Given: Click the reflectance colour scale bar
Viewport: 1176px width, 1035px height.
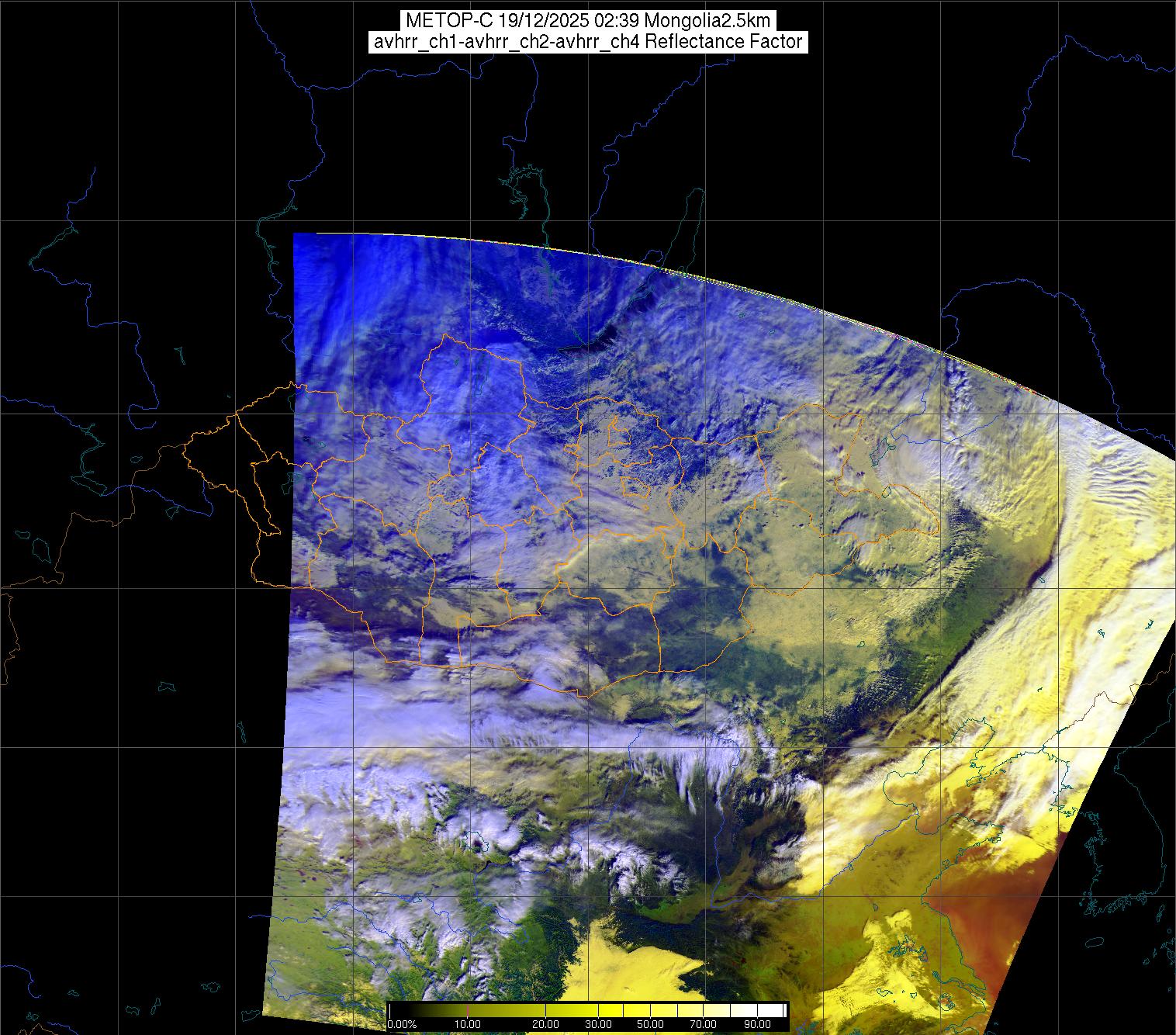Looking at the screenshot, I should pos(588,1010).
